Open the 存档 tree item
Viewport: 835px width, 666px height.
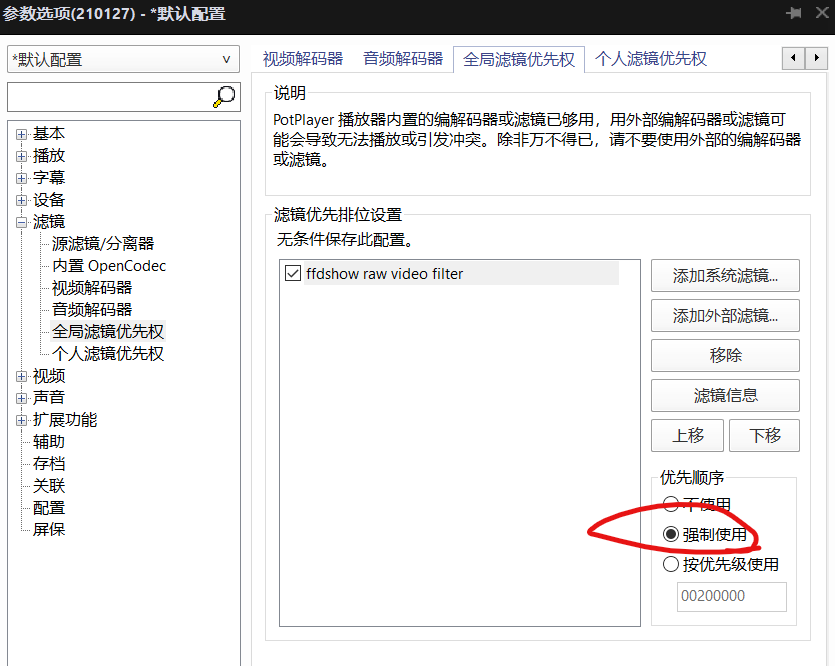[x=49, y=463]
